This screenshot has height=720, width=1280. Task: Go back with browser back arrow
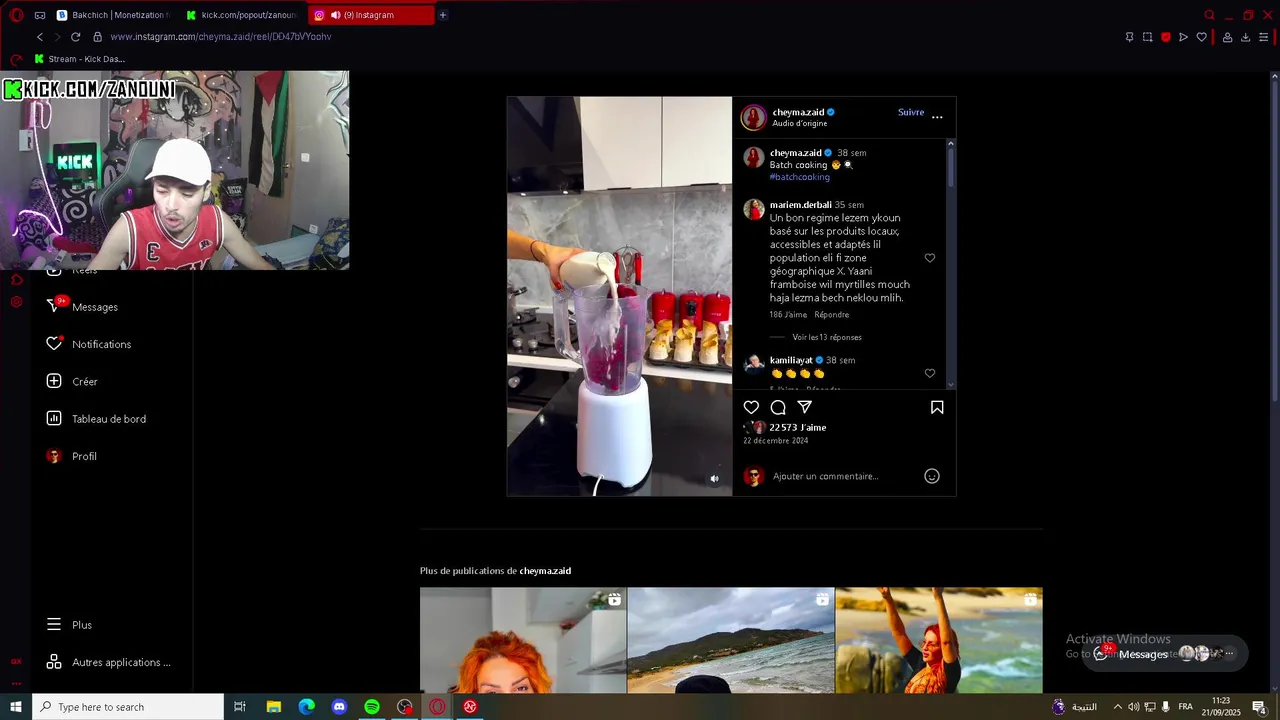(x=40, y=37)
